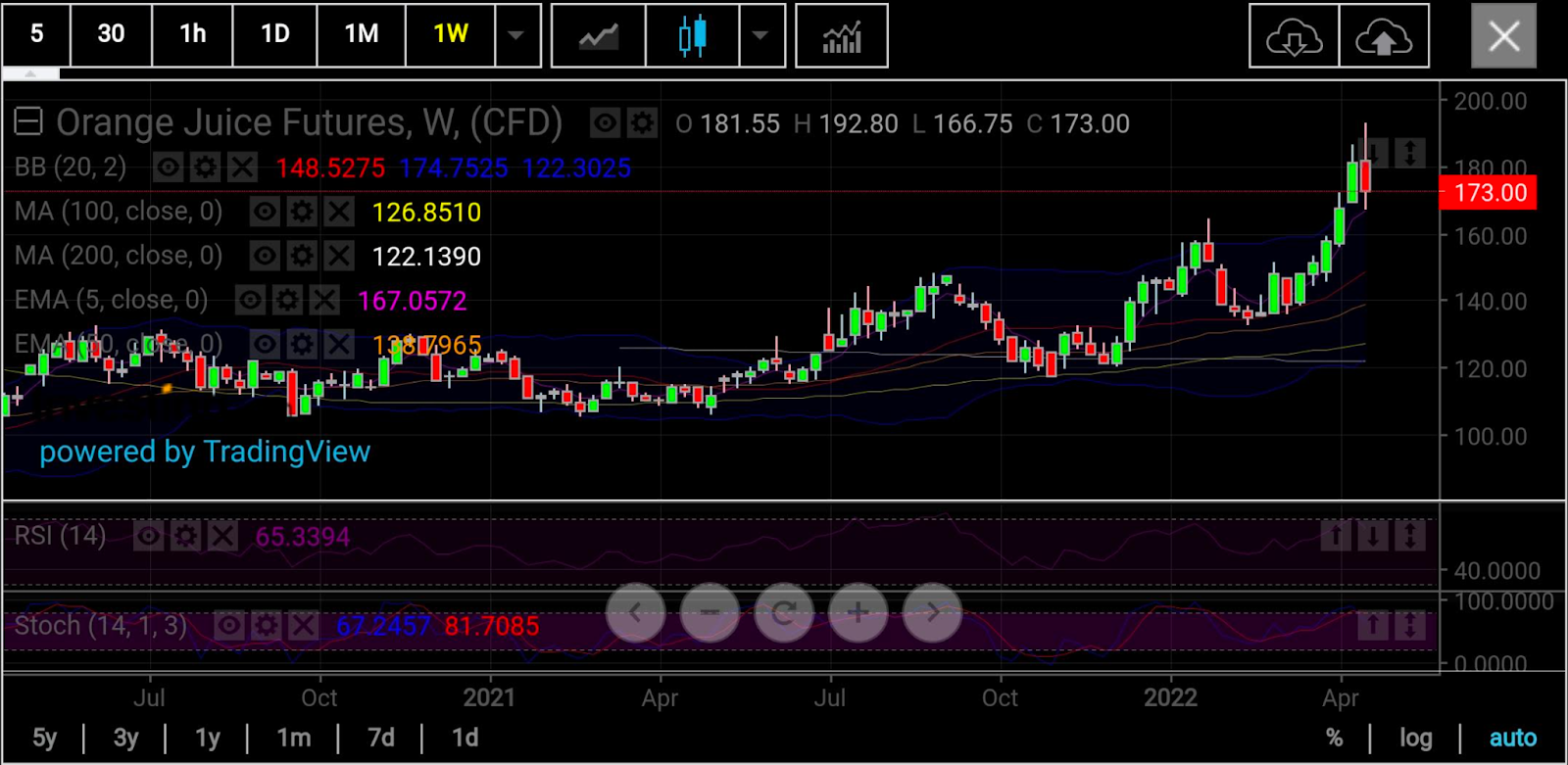Open the indicators menu
This screenshot has height=765, width=1568.
(842, 35)
